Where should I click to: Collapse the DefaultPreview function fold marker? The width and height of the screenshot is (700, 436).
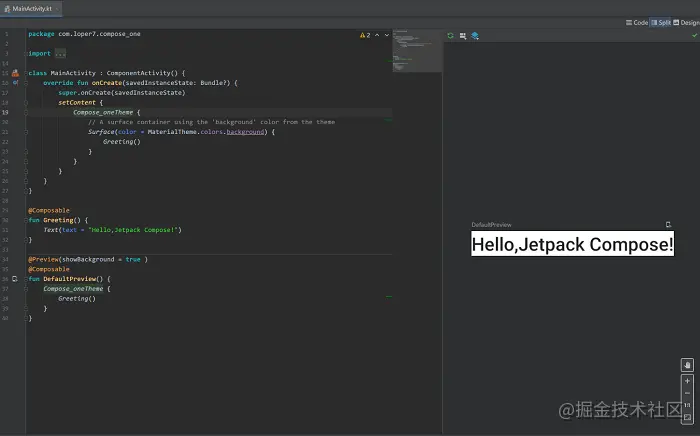click(26, 279)
